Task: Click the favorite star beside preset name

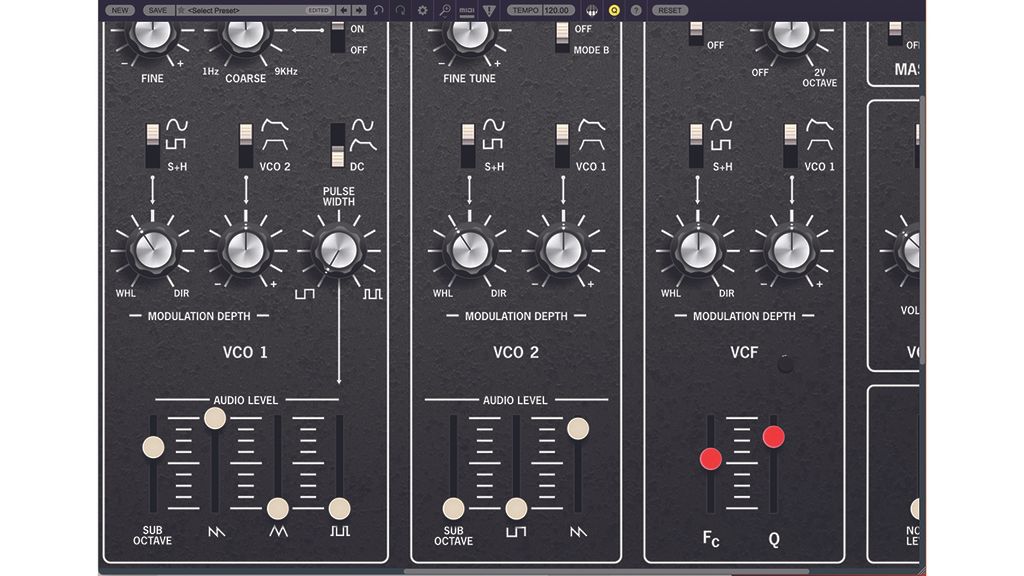Action: pos(183,10)
